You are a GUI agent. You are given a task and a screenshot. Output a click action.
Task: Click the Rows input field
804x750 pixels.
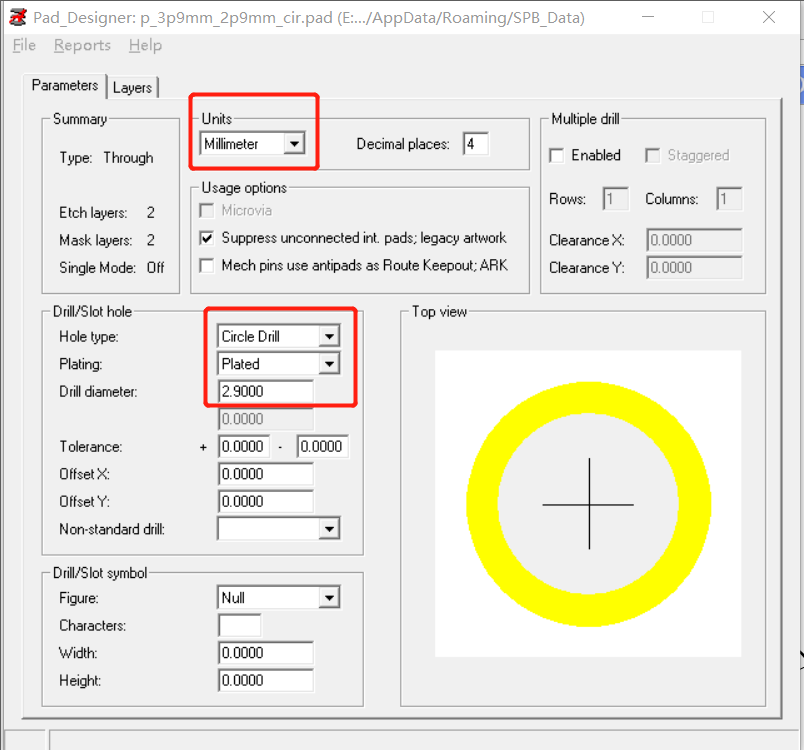pyautogui.click(x=615, y=198)
